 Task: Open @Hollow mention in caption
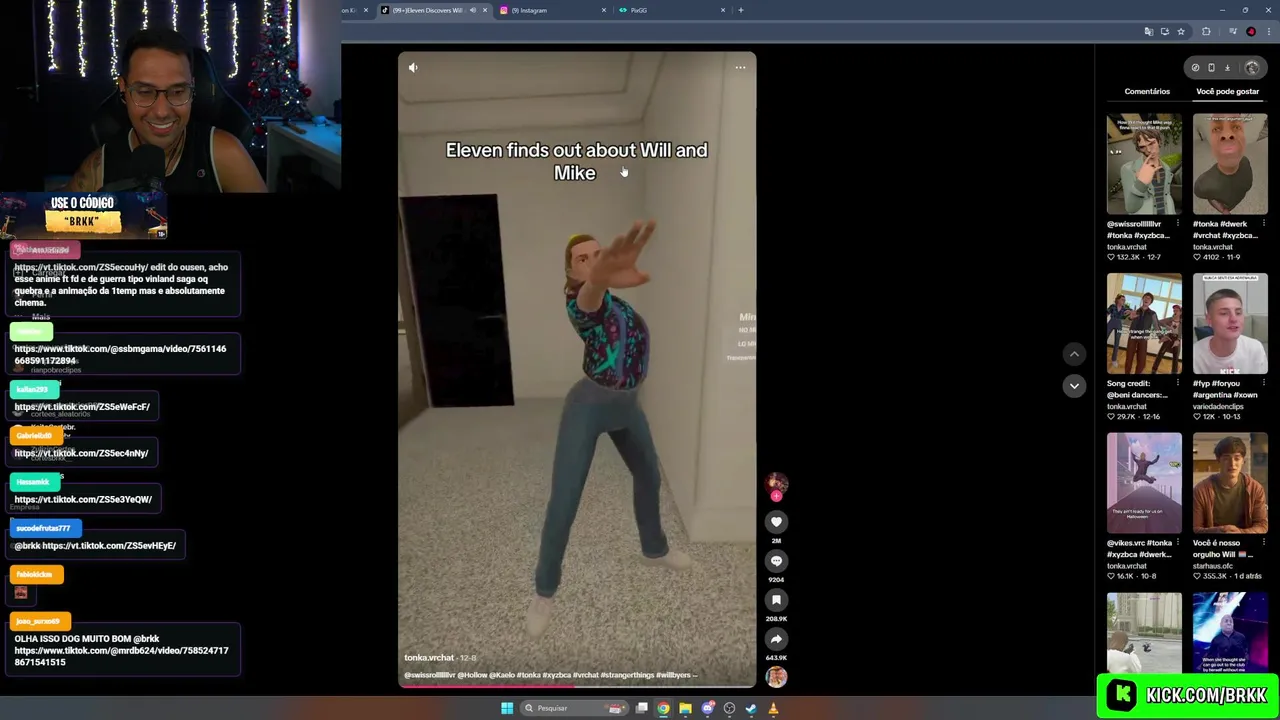click(472, 675)
